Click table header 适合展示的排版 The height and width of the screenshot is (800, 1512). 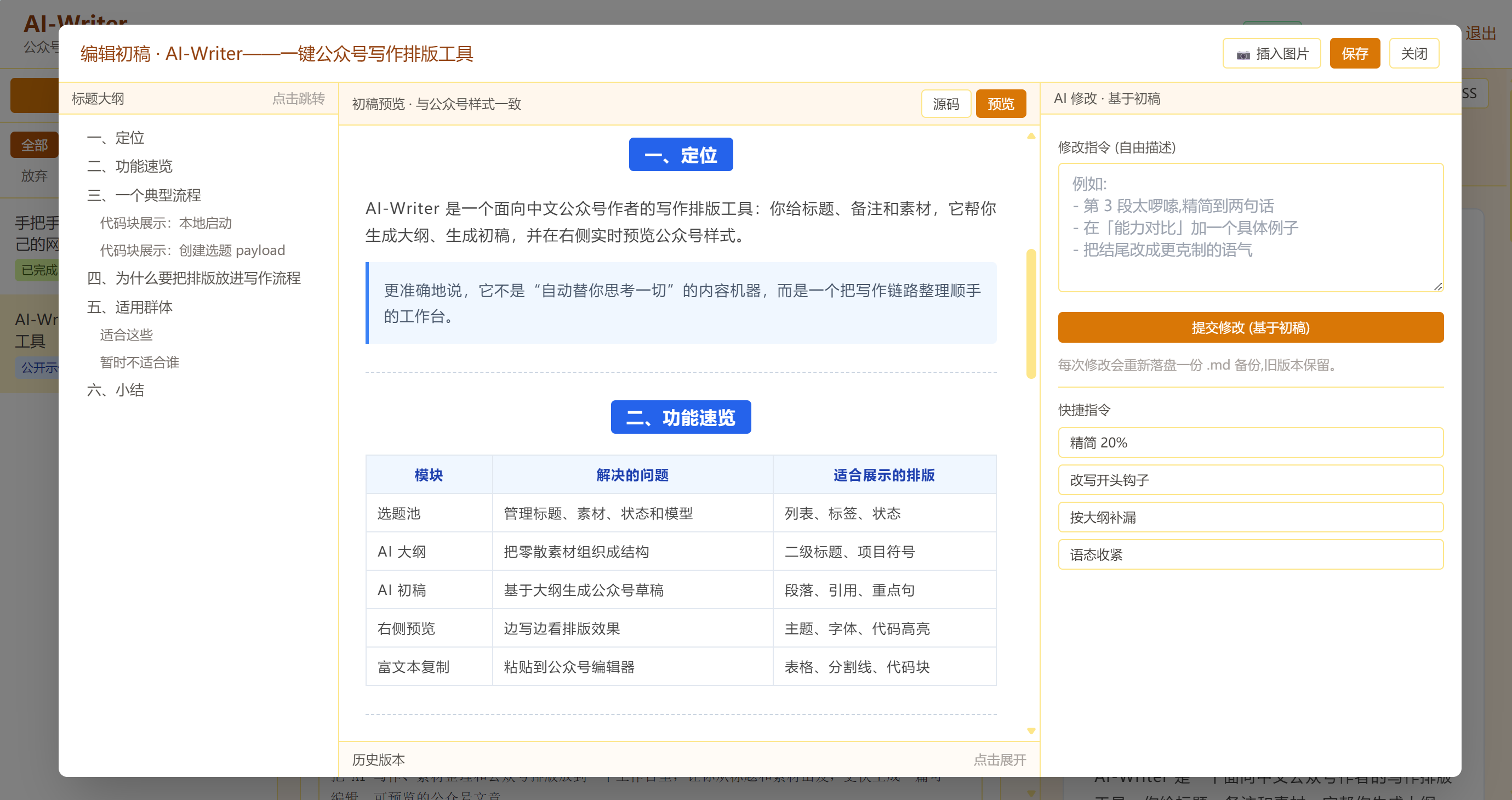coord(884,475)
